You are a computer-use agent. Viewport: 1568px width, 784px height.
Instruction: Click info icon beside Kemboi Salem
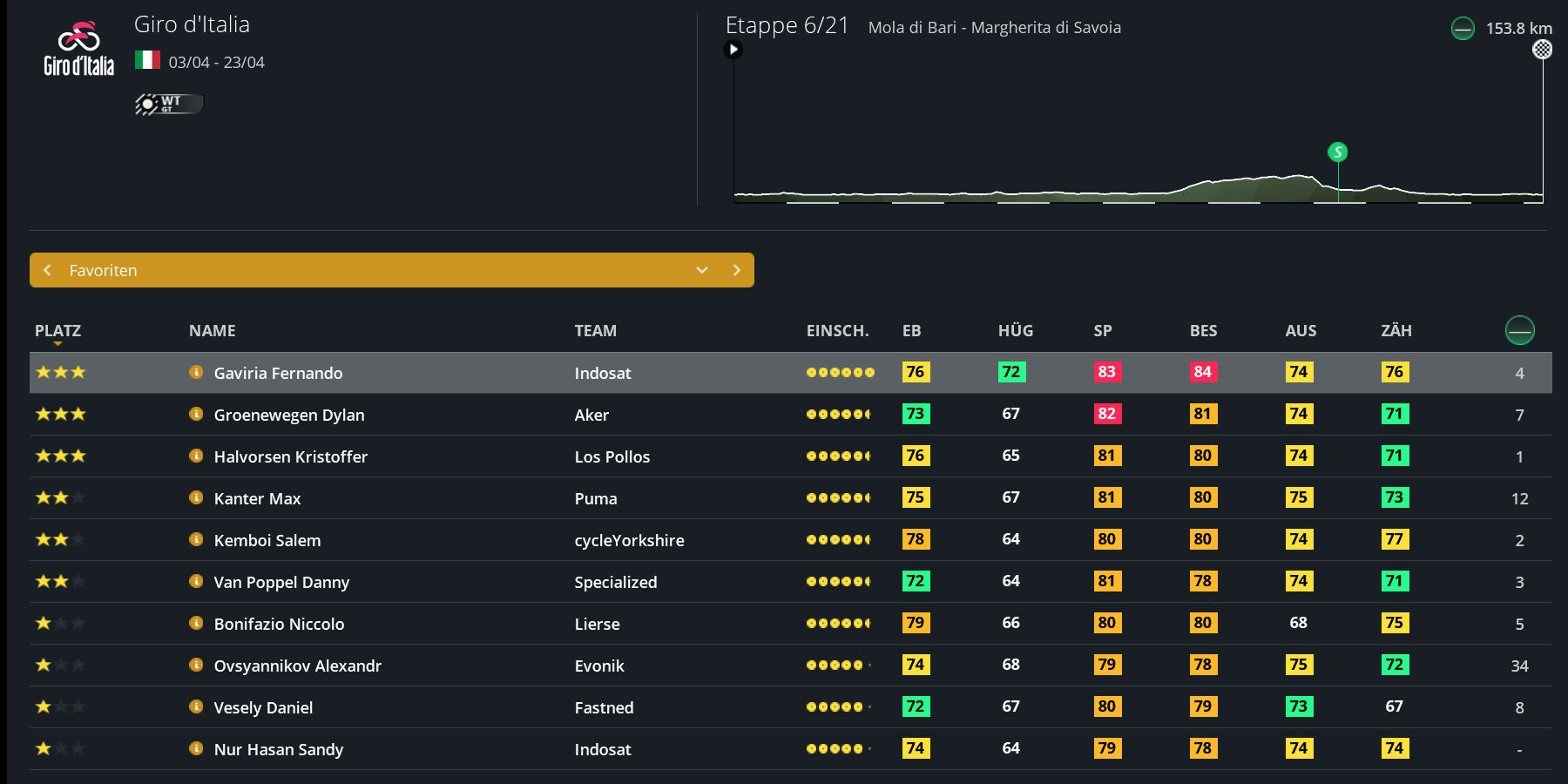tap(196, 539)
